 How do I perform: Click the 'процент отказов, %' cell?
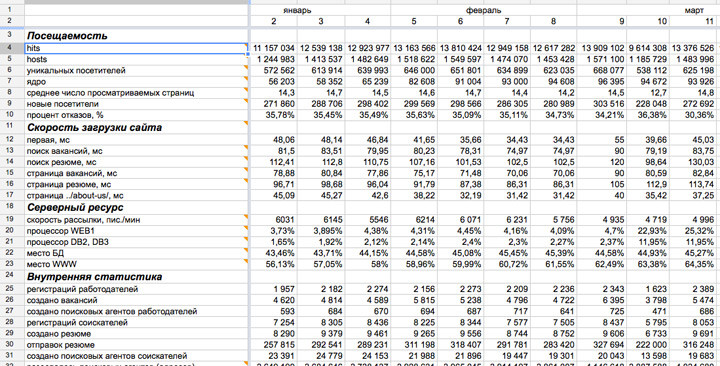point(136,116)
